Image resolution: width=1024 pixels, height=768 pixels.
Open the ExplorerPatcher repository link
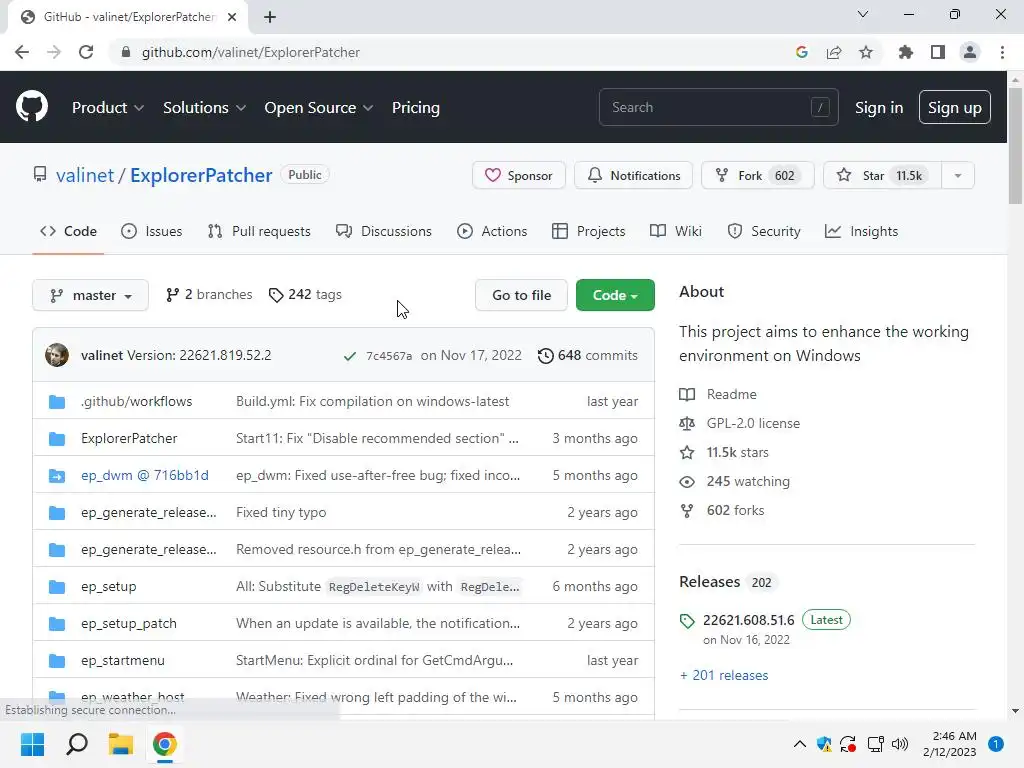[201, 175]
